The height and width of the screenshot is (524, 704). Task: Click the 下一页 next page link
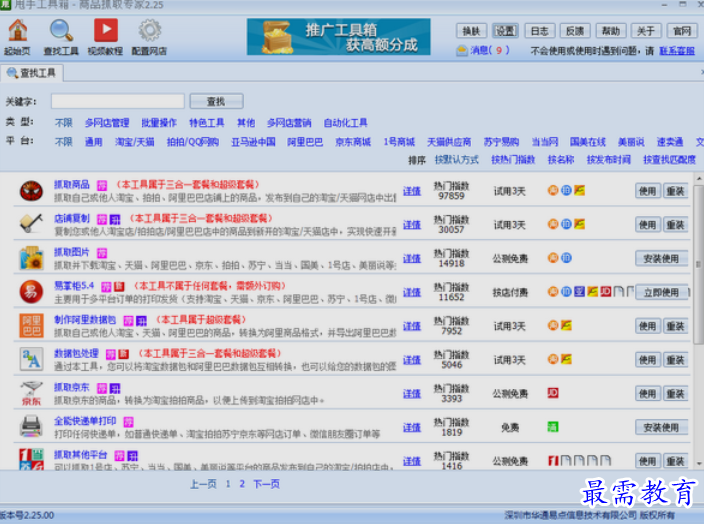click(266, 484)
